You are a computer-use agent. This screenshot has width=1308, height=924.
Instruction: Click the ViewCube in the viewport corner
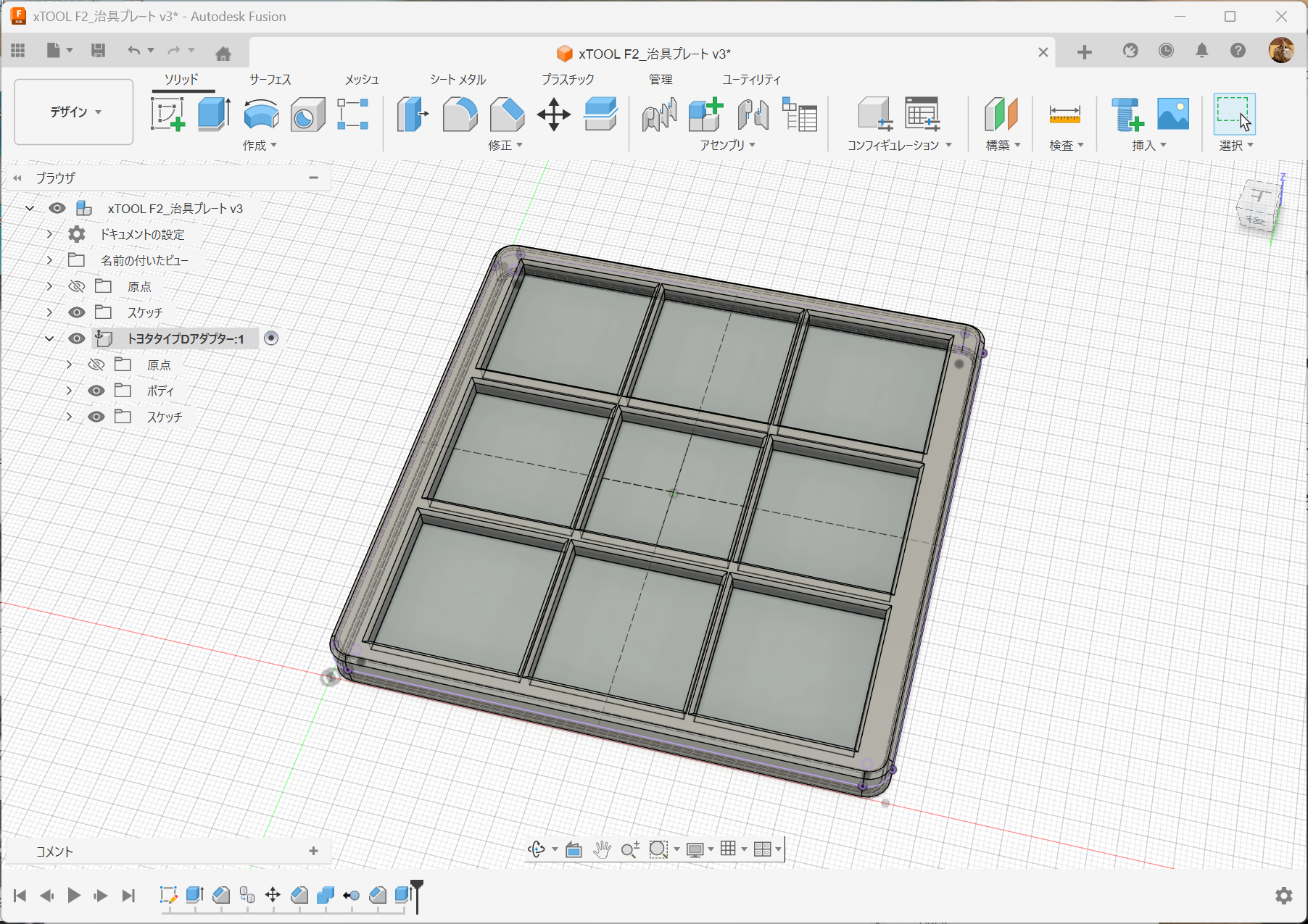point(1259,207)
